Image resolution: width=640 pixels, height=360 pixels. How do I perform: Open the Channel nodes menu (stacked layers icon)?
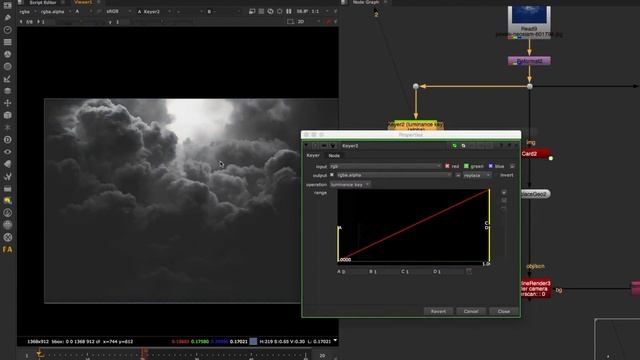pos(7,42)
